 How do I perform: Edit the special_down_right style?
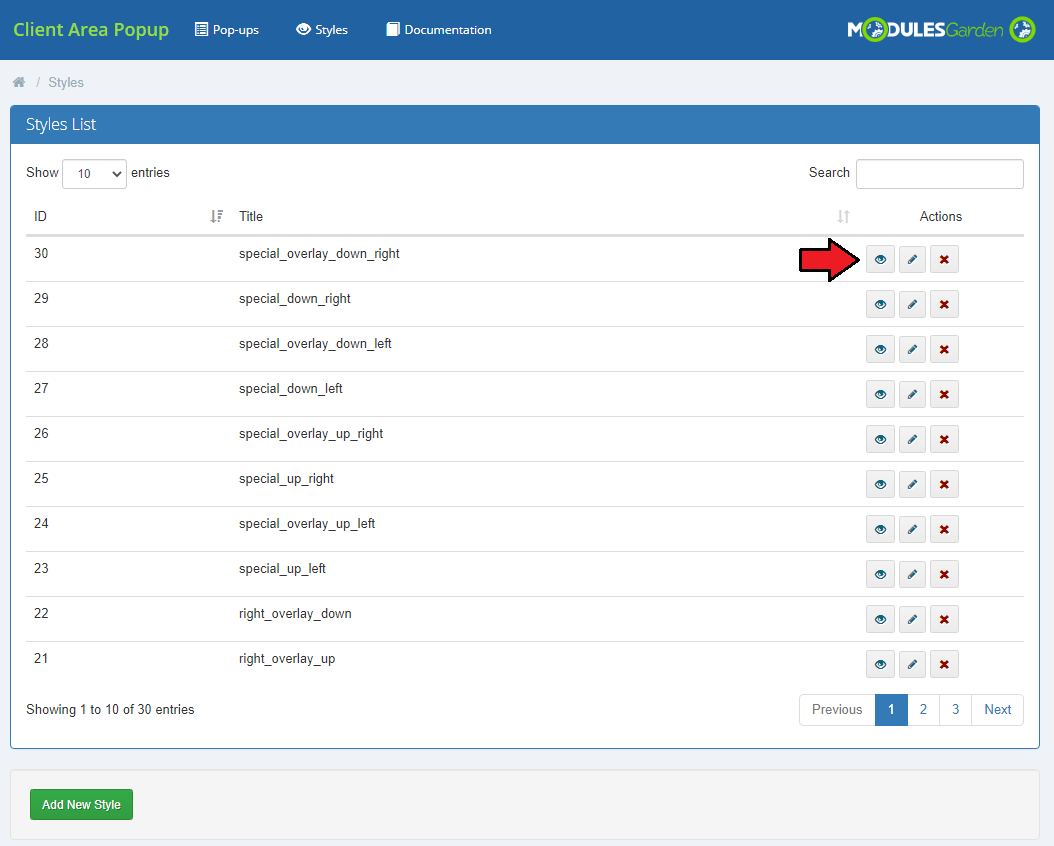pos(912,304)
